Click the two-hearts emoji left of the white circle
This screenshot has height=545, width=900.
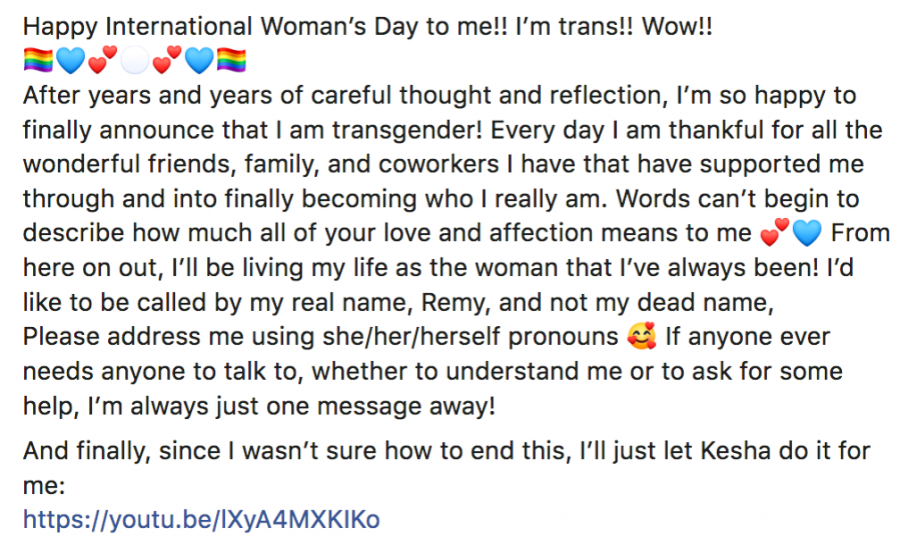(x=103, y=60)
